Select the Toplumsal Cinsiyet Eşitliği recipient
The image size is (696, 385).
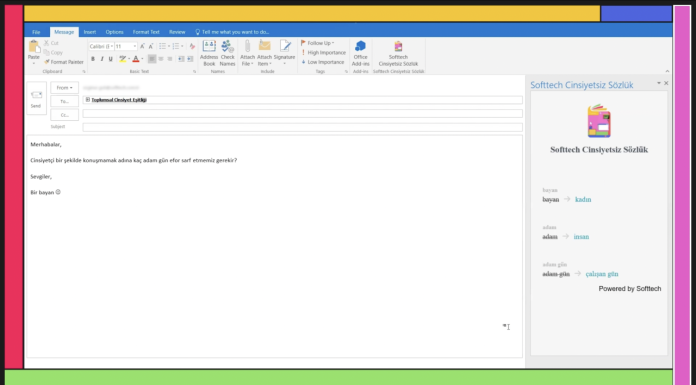tap(116, 100)
